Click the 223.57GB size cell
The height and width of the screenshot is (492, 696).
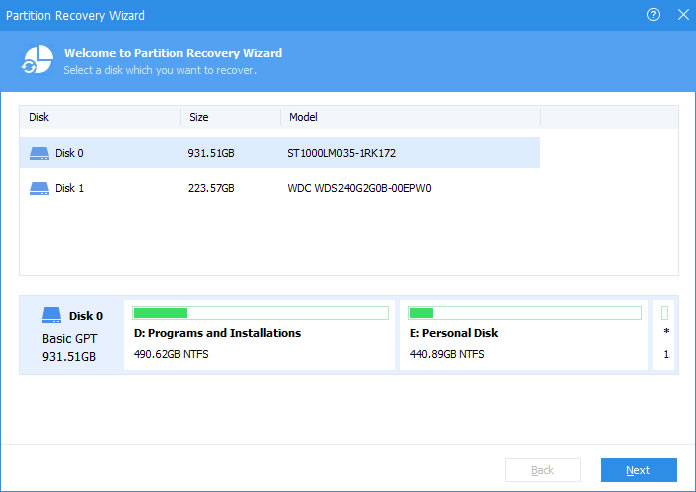[x=211, y=188]
